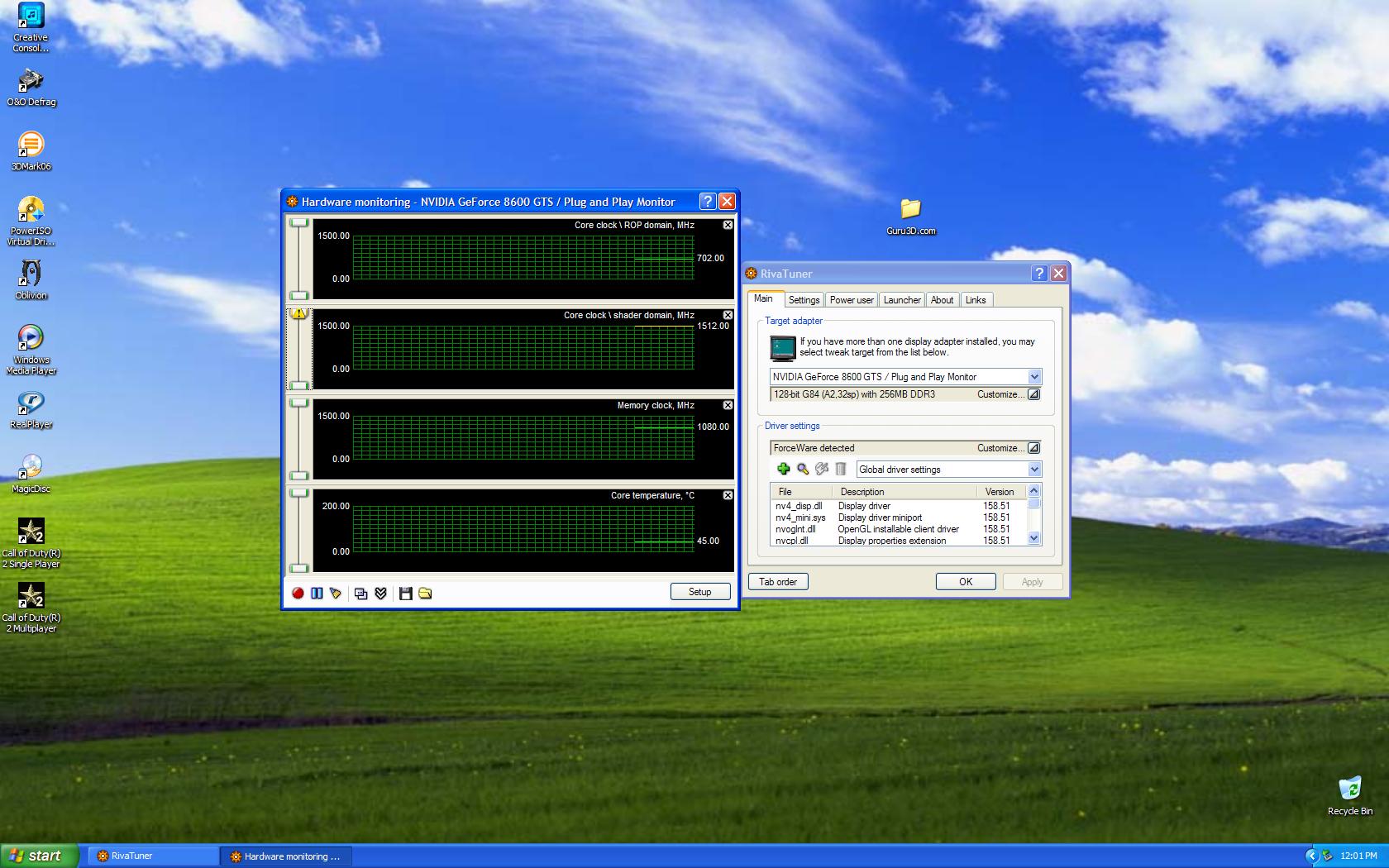Clear monitoring history with the broom icon
Screen dimensions: 1389x868
coord(335,594)
